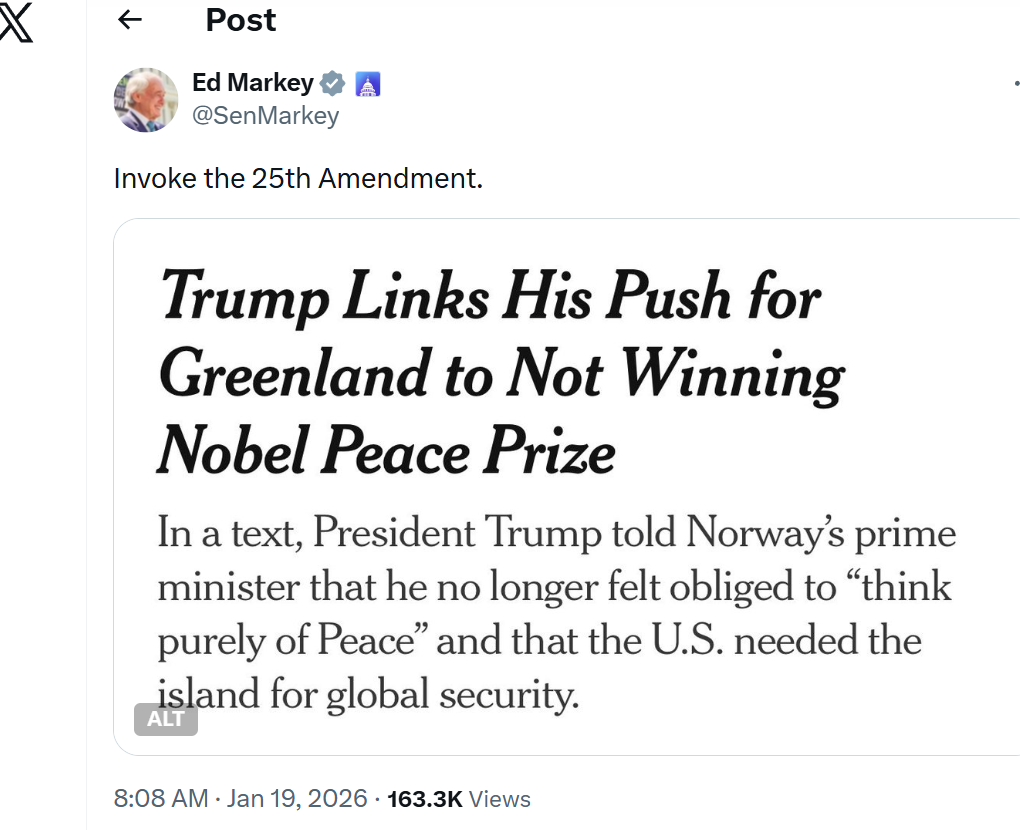Click the "Post" page heading
Image resolution: width=1020 pixels, height=830 pixels.
(241, 20)
